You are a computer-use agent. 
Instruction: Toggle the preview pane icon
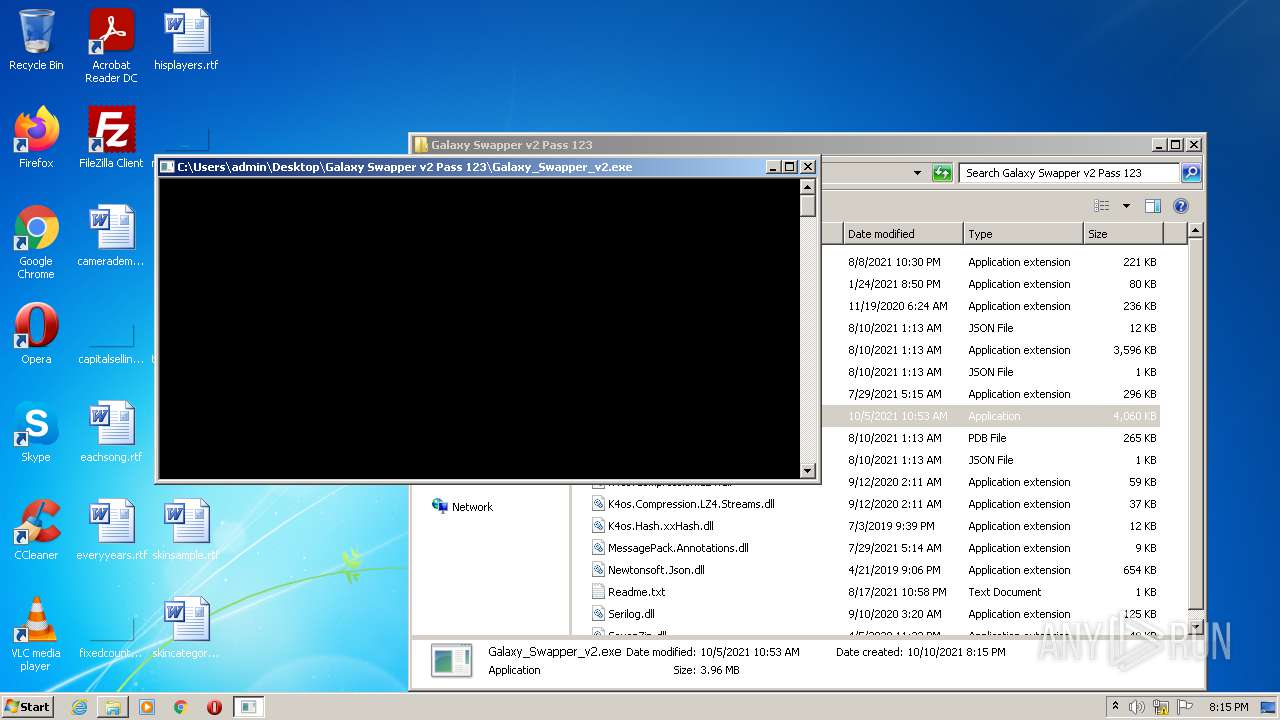[1152, 206]
